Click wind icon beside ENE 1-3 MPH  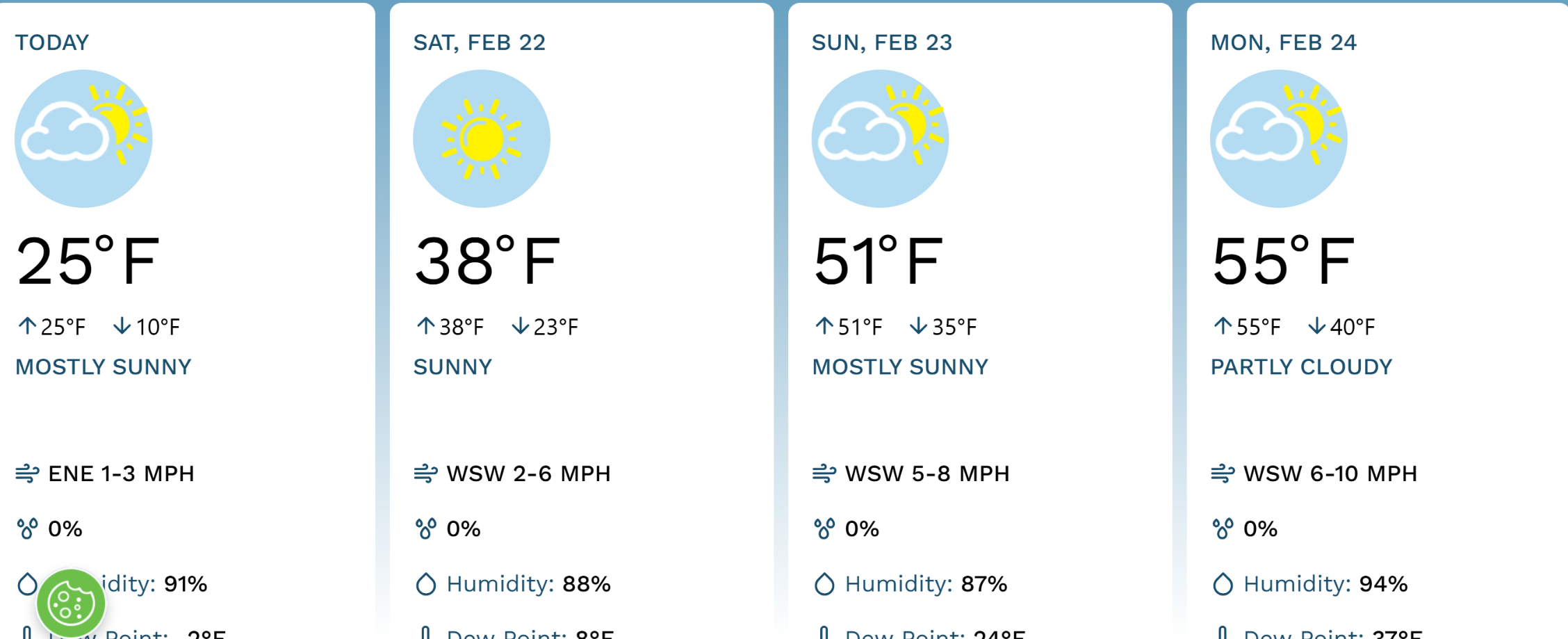pyautogui.click(x=27, y=474)
